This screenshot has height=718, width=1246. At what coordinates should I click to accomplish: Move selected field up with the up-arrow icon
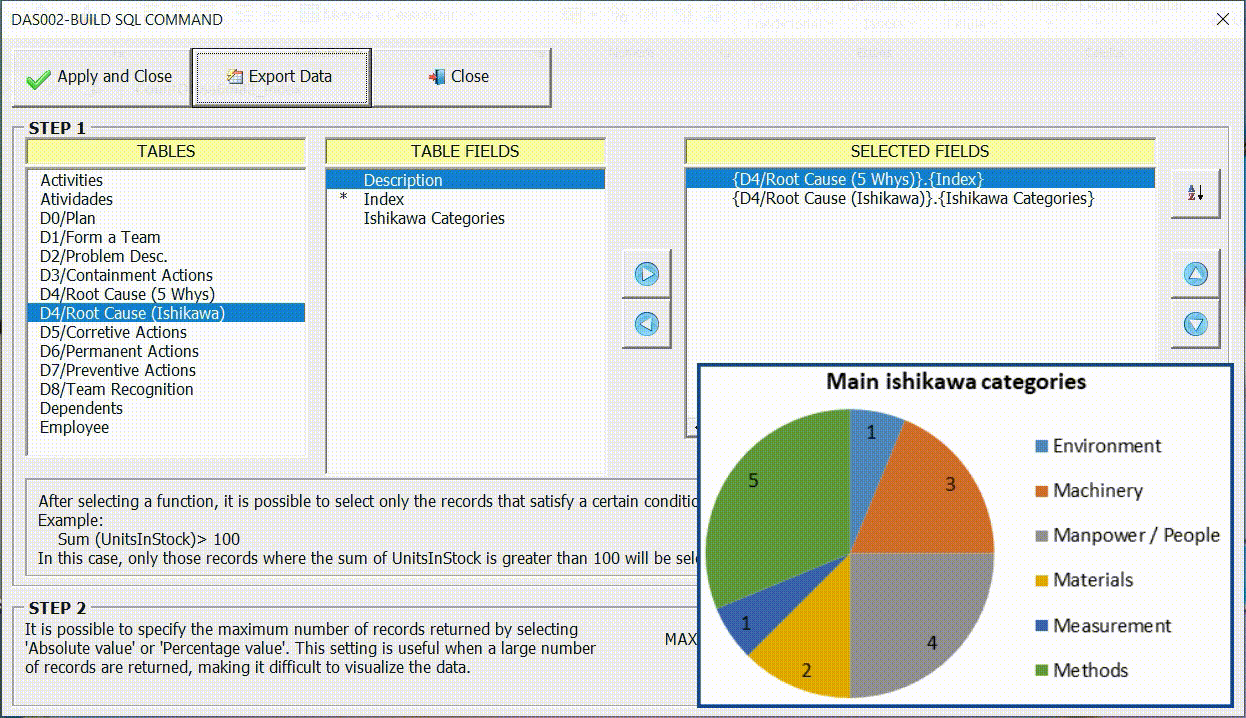click(1195, 274)
